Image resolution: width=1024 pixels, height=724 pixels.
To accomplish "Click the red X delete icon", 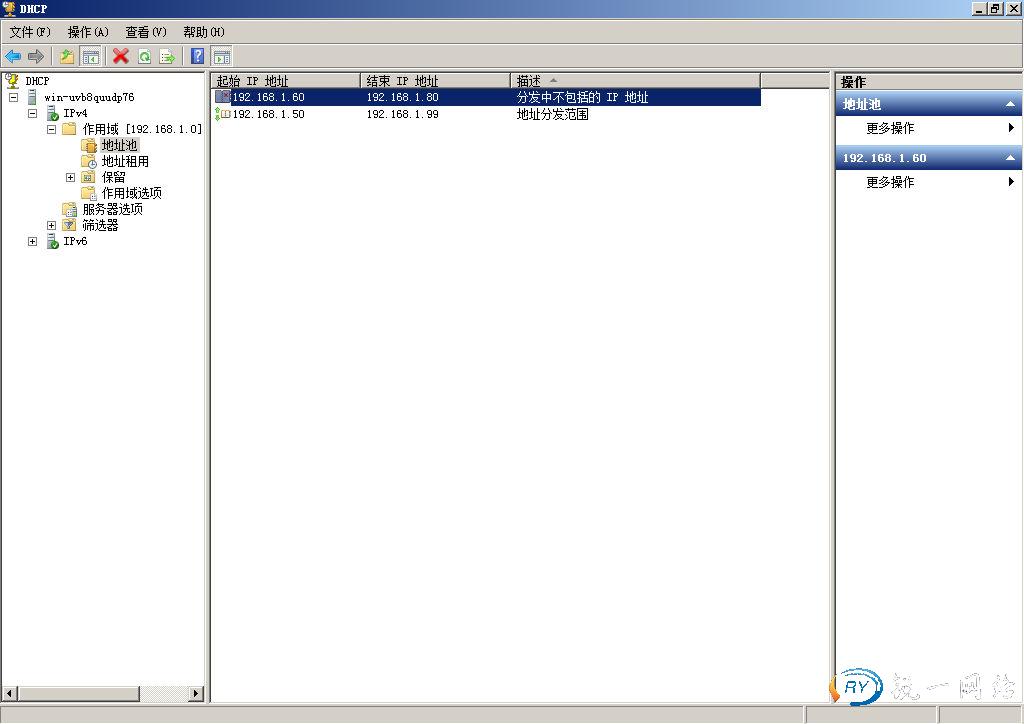I will click(121, 56).
